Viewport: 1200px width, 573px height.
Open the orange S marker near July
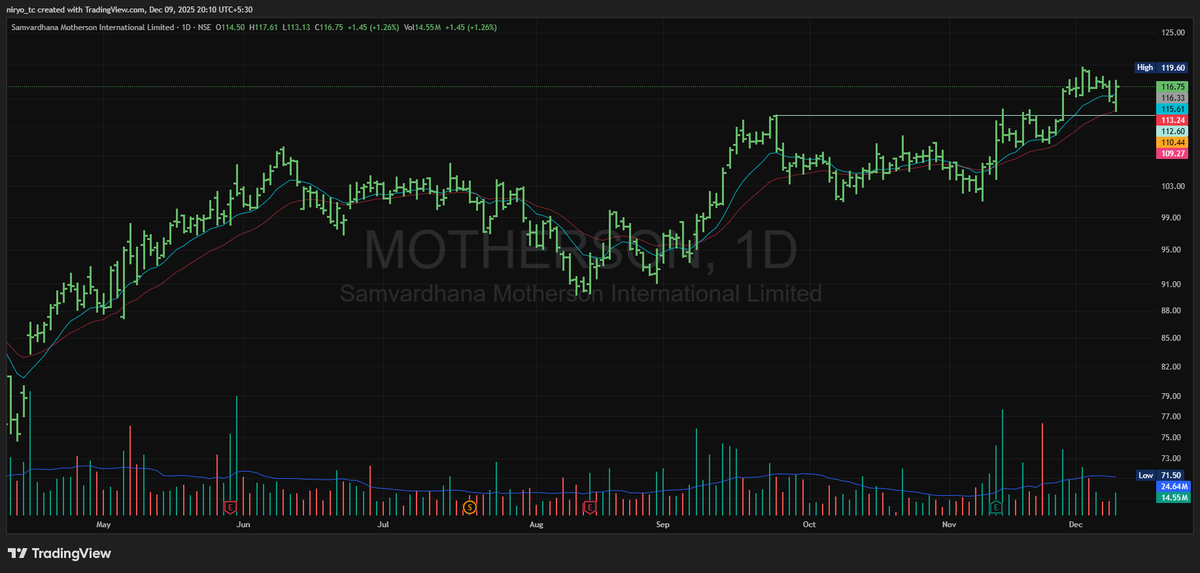coord(469,508)
